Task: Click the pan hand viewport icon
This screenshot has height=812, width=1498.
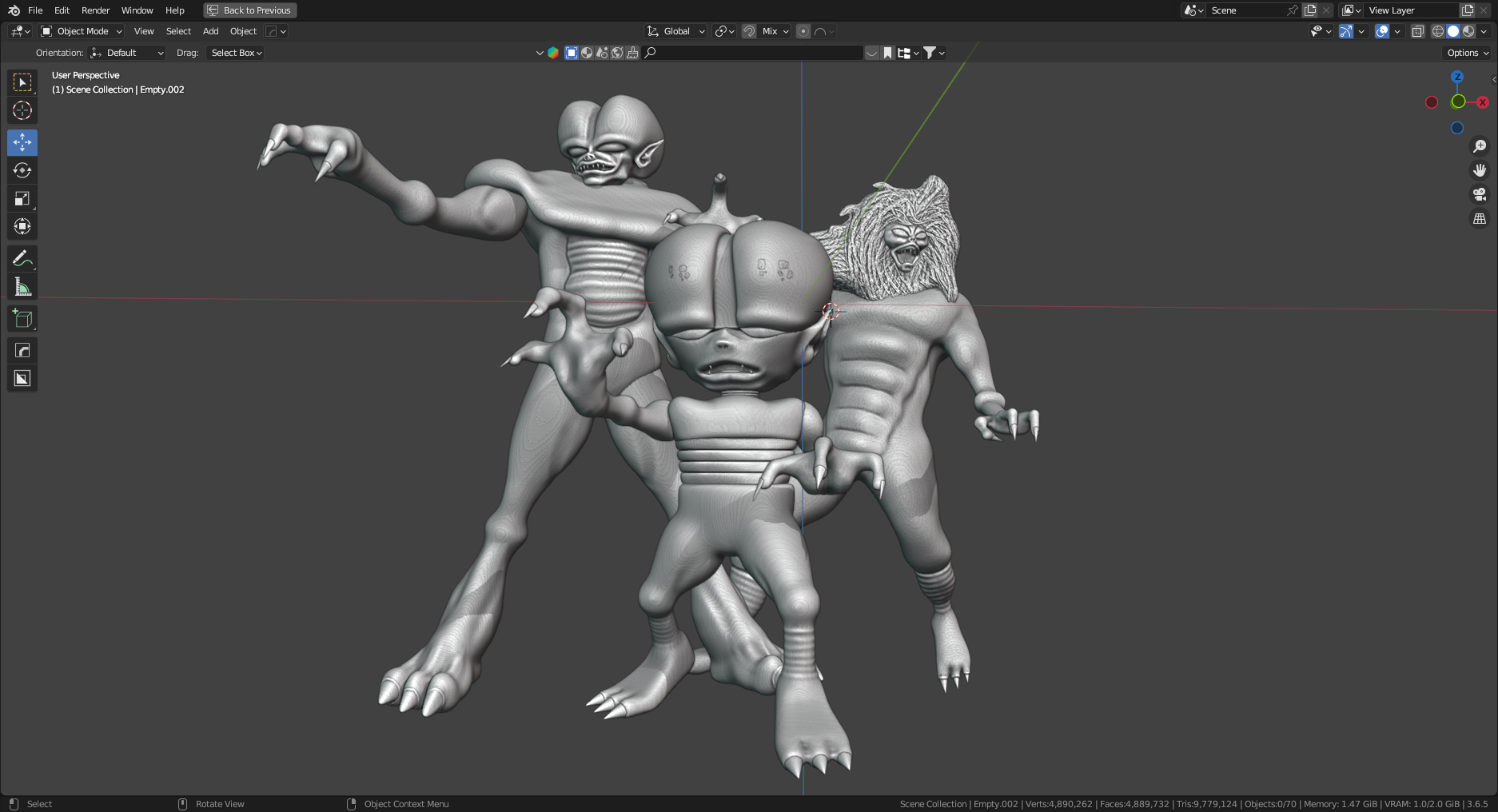Action: (1480, 170)
